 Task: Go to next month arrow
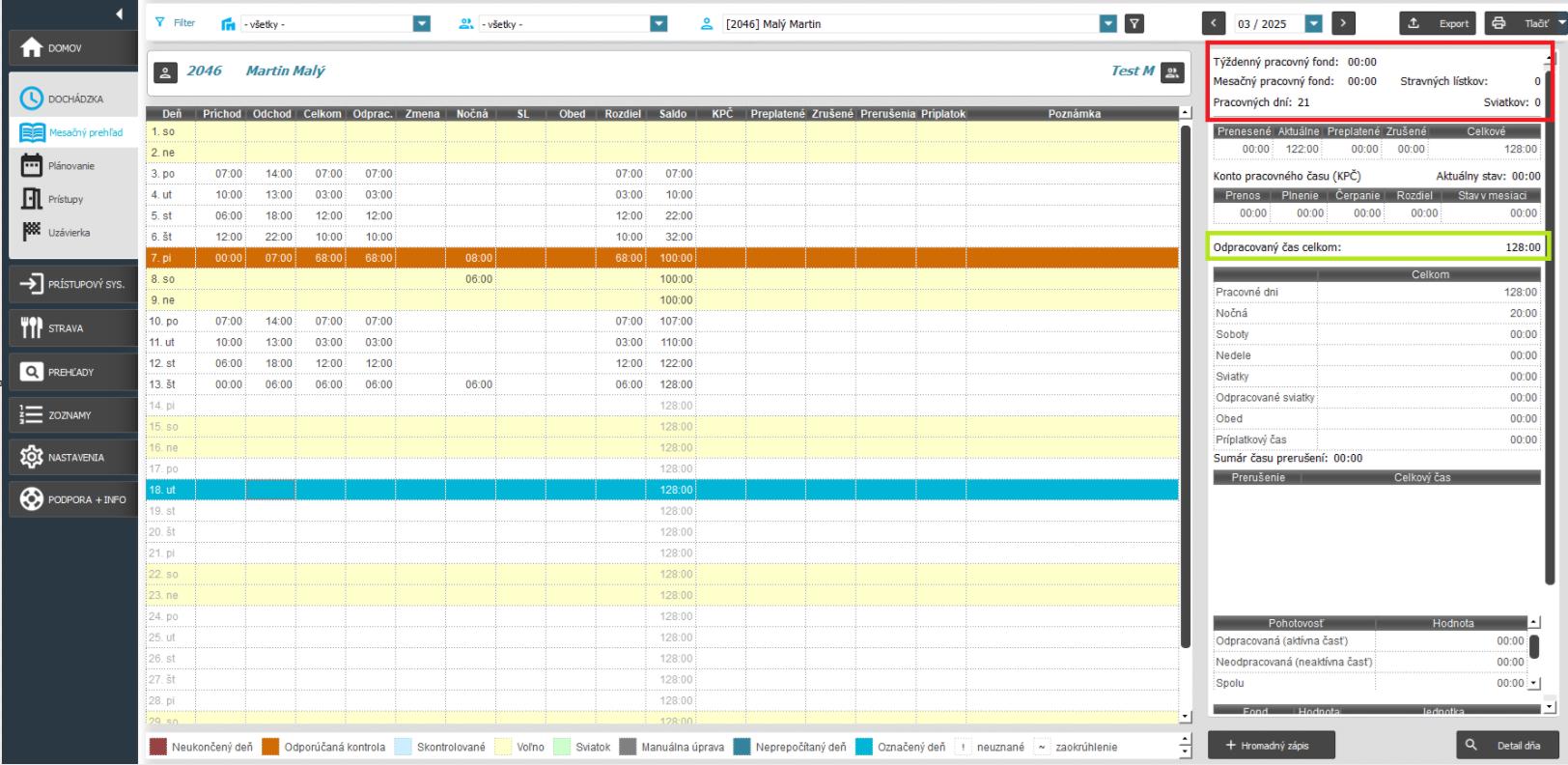(x=1342, y=24)
